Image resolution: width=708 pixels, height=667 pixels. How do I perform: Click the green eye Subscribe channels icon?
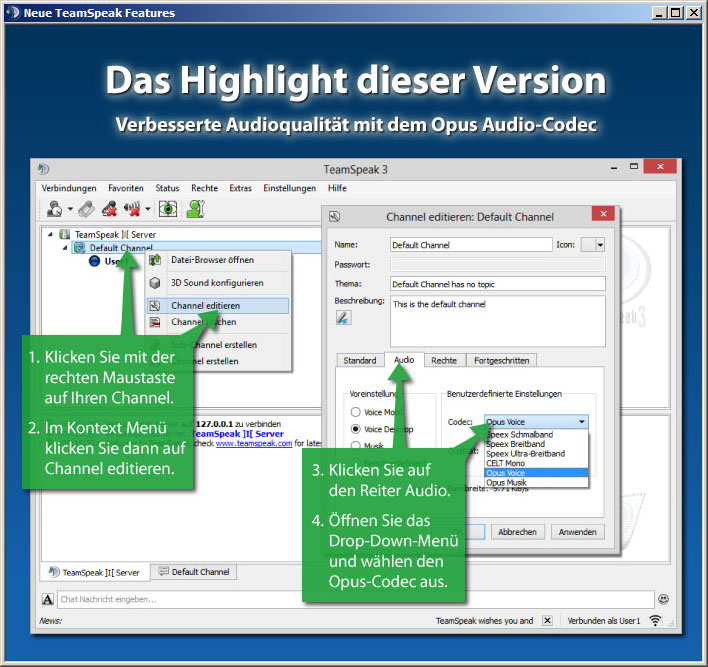(x=168, y=209)
